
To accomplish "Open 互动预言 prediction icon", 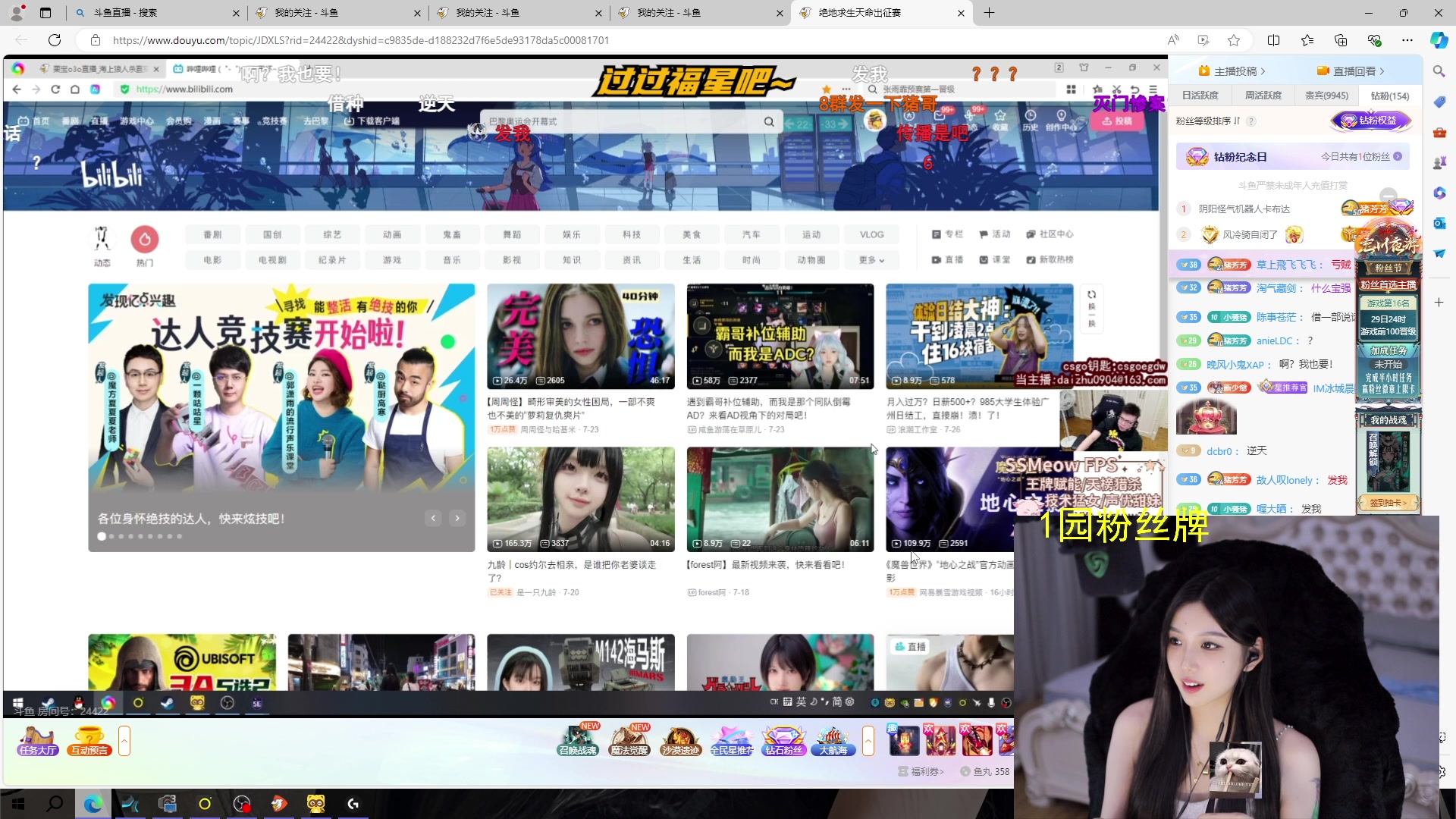I will click(x=89, y=741).
